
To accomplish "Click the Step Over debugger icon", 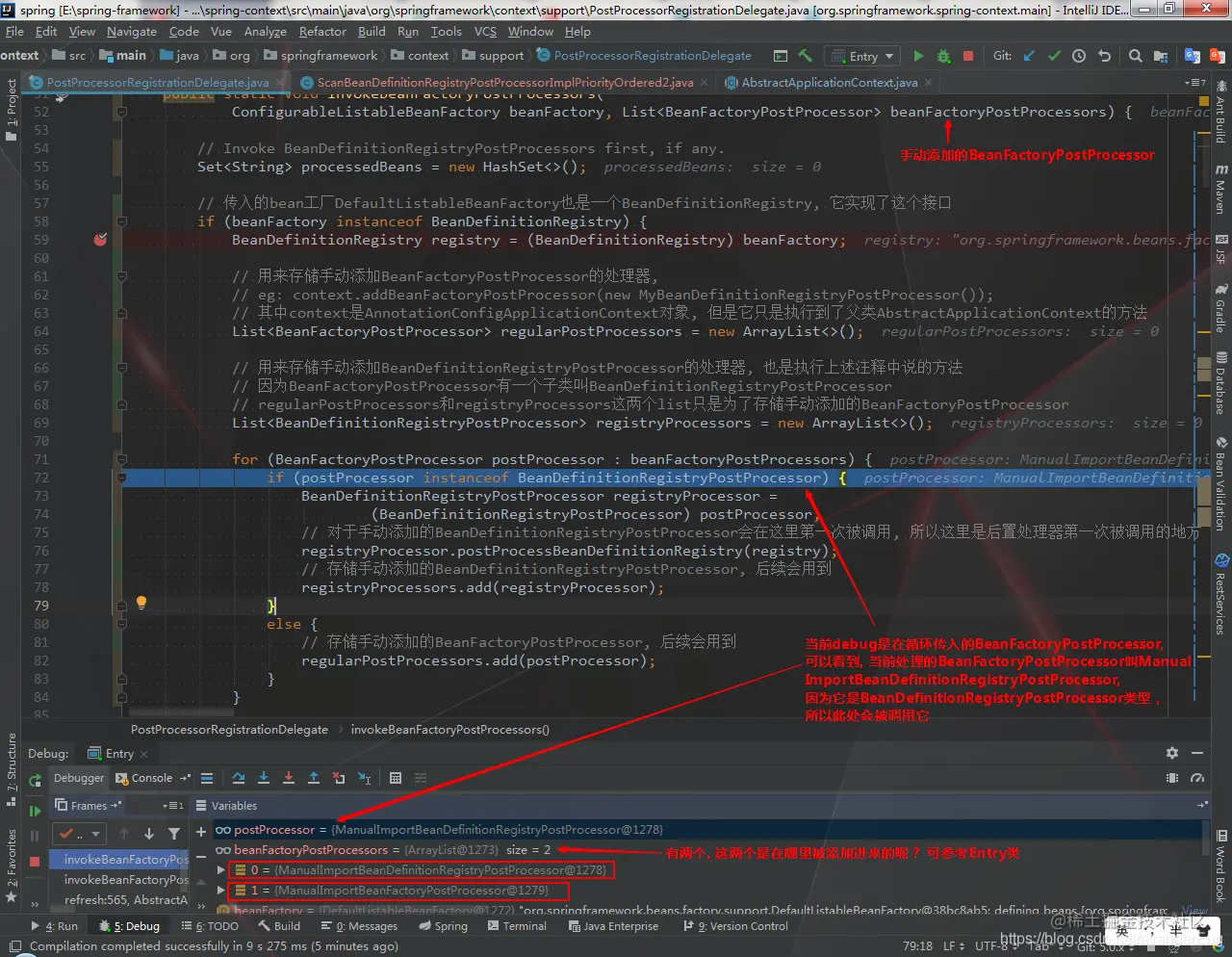I will (x=239, y=778).
